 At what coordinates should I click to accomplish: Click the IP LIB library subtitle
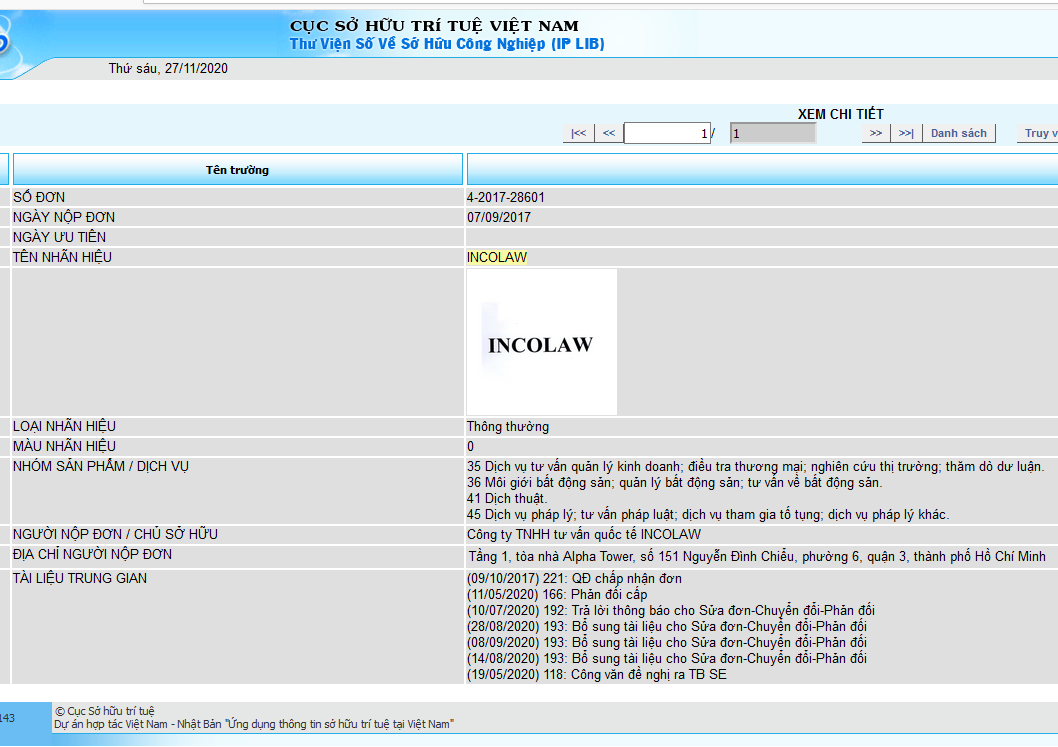click(x=447, y=44)
